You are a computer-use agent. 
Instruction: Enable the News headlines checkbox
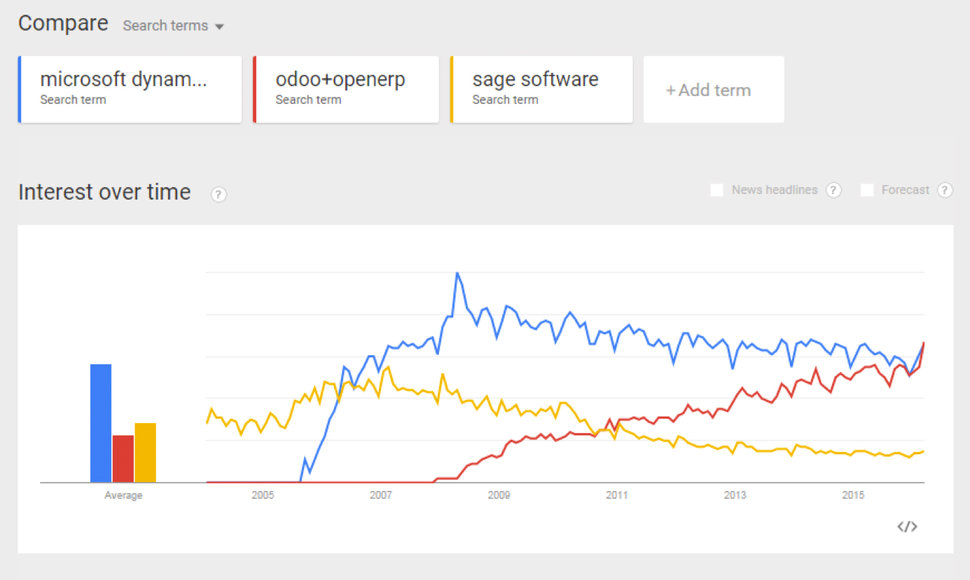[717, 190]
